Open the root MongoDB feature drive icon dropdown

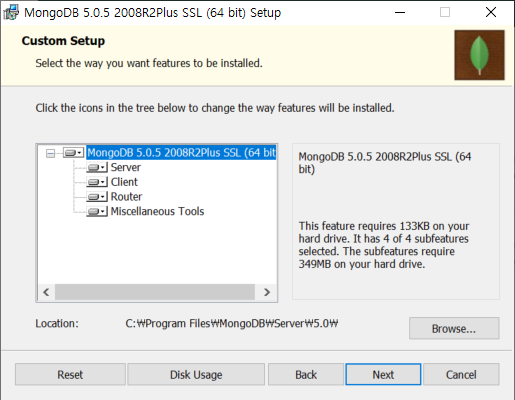pos(73,153)
